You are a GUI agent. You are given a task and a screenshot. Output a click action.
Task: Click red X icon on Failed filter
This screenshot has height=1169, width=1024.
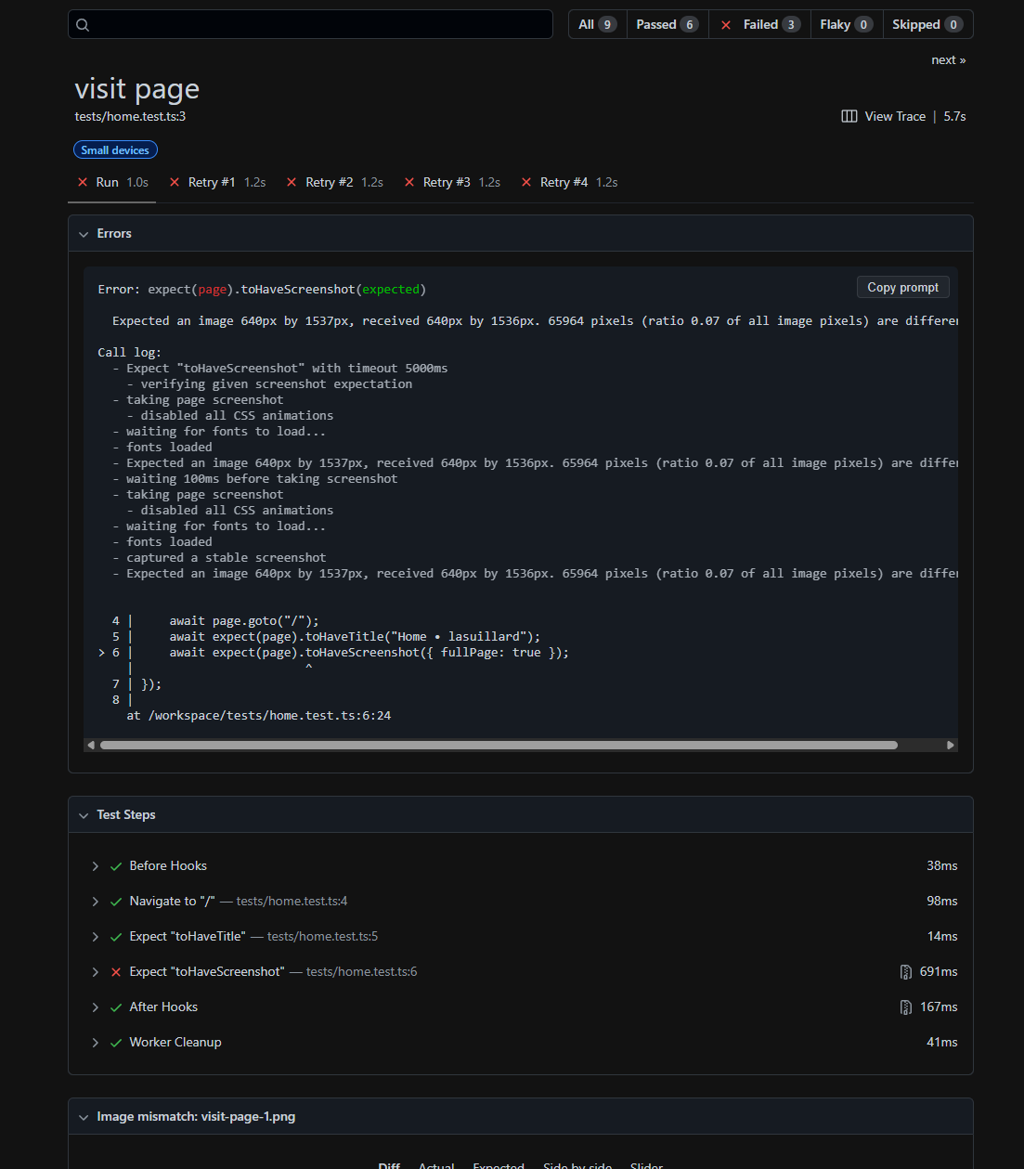click(726, 25)
